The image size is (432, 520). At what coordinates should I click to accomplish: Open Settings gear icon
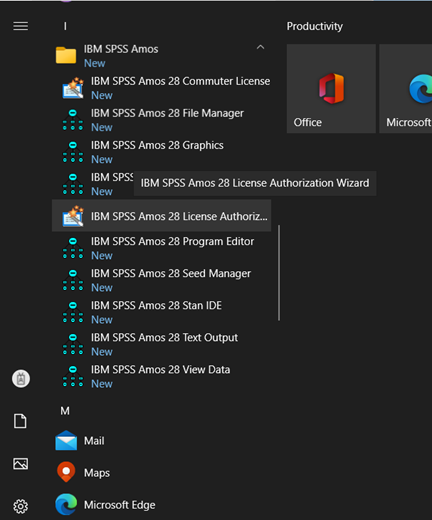(20, 506)
